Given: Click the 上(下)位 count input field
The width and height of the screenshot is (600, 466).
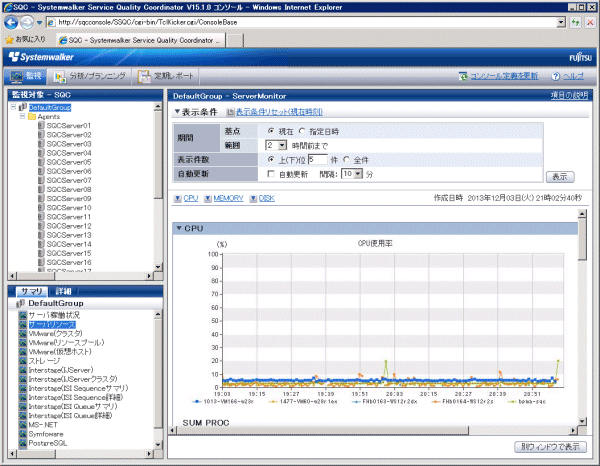Looking at the screenshot, I should [x=318, y=160].
